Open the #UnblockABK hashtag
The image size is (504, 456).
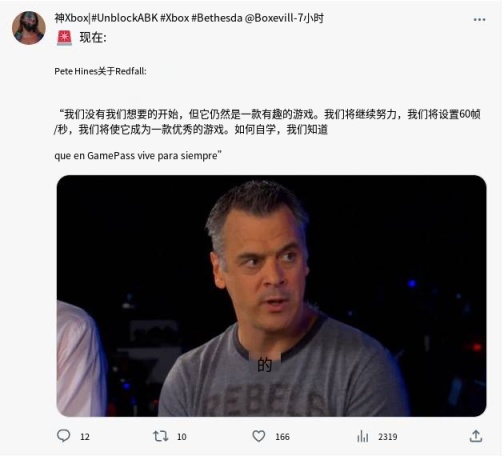pos(125,18)
